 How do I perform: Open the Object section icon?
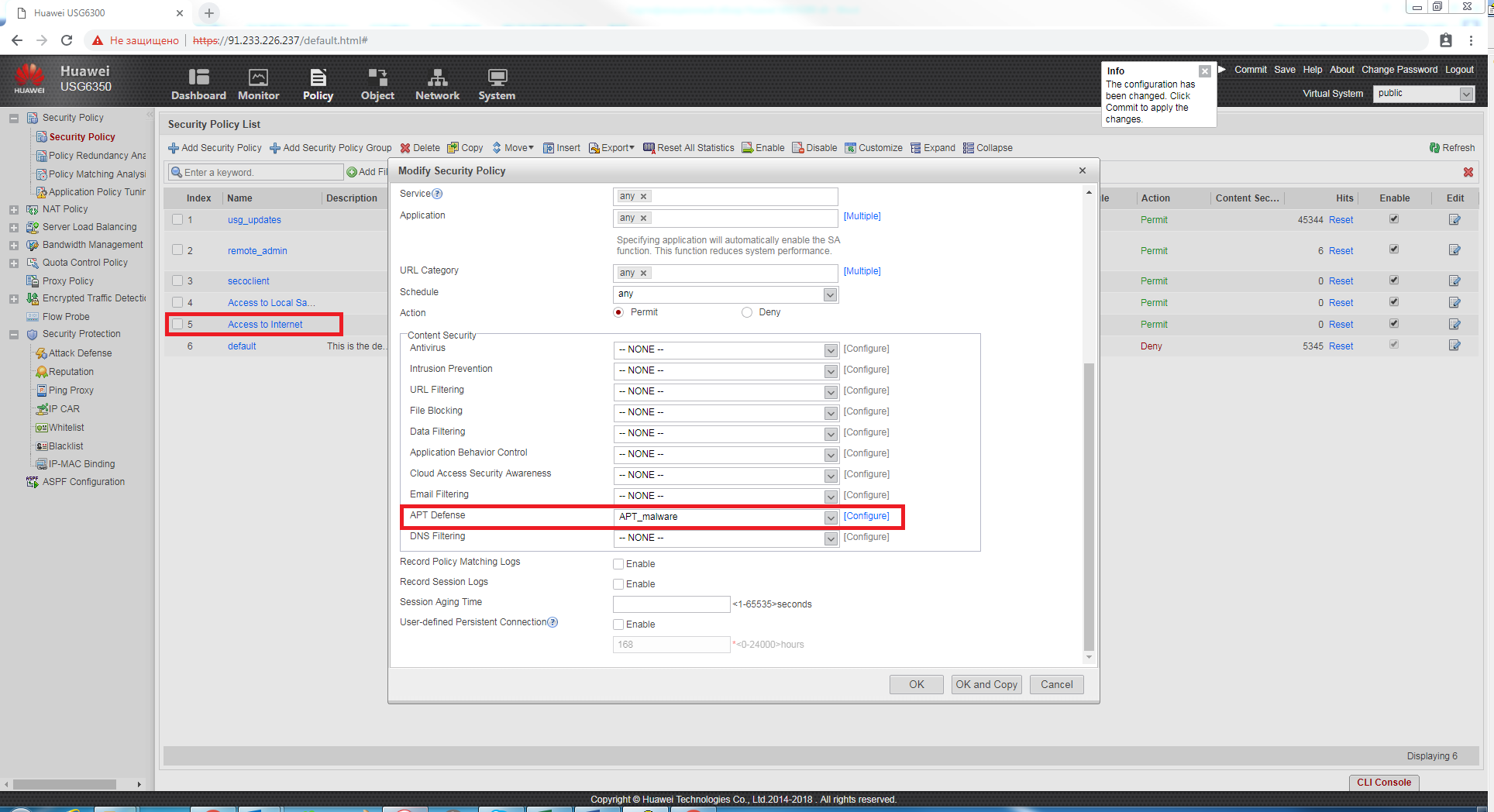(377, 77)
